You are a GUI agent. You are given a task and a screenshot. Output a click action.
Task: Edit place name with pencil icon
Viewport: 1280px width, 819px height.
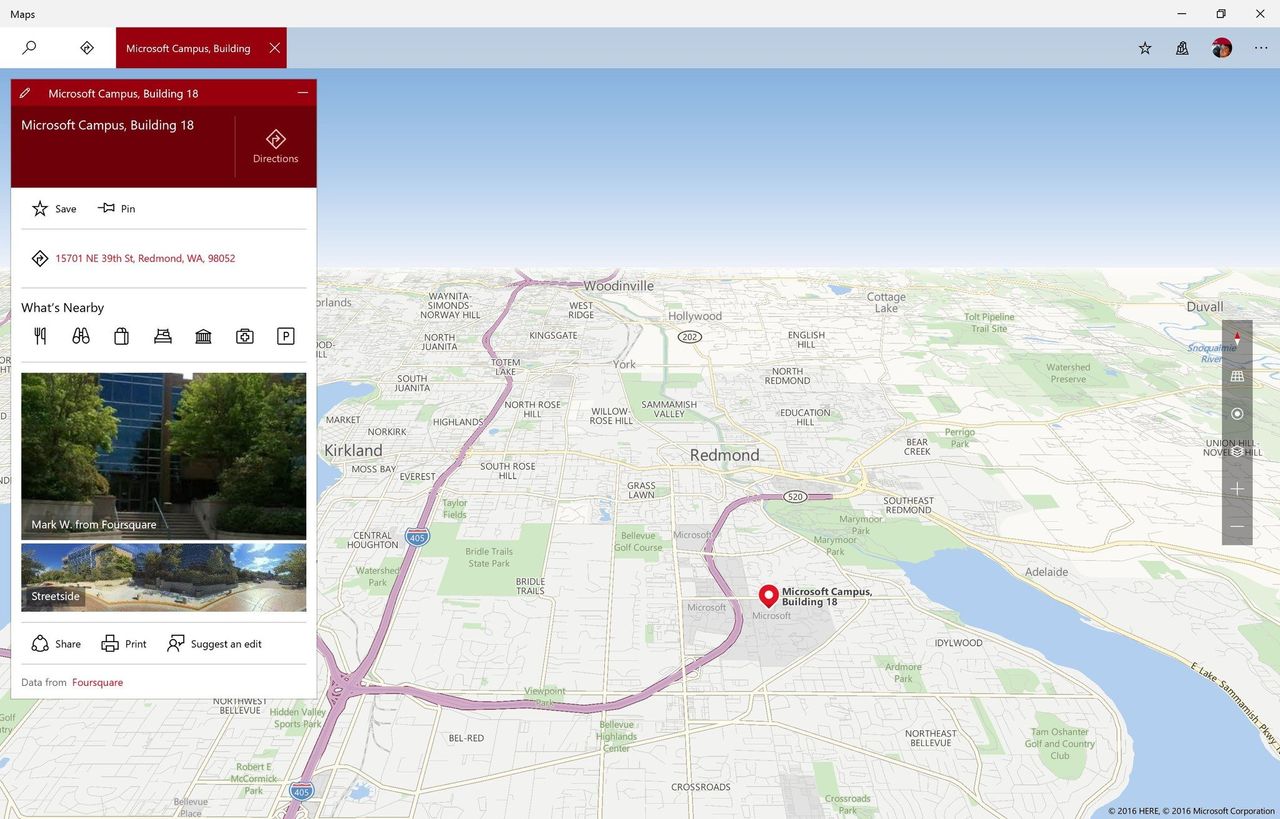pyautogui.click(x=25, y=93)
